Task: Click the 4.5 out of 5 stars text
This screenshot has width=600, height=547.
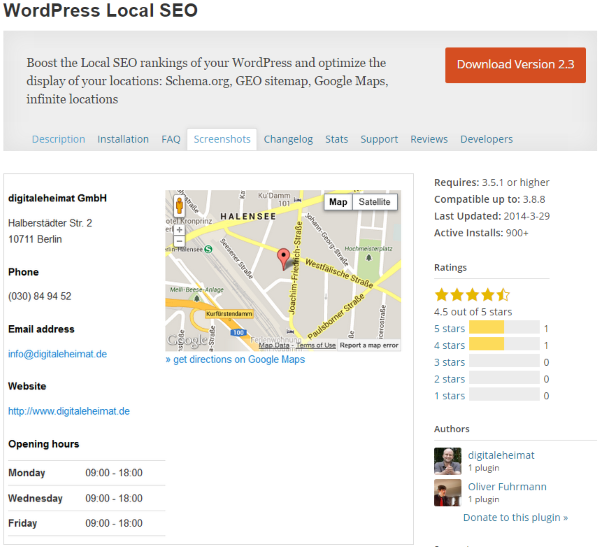Action: point(473,312)
